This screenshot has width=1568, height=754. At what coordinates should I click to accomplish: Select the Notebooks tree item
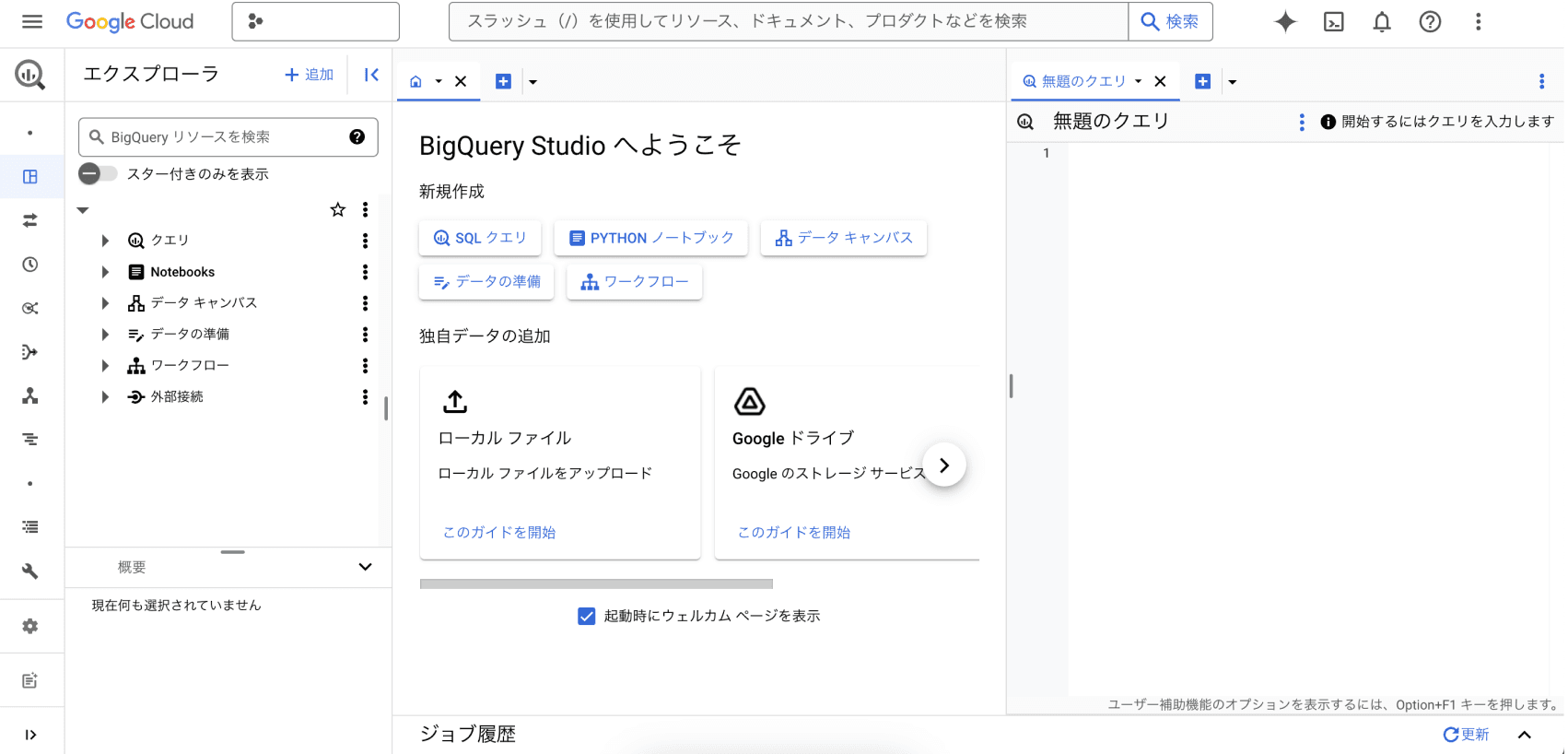[x=182, y=272]
